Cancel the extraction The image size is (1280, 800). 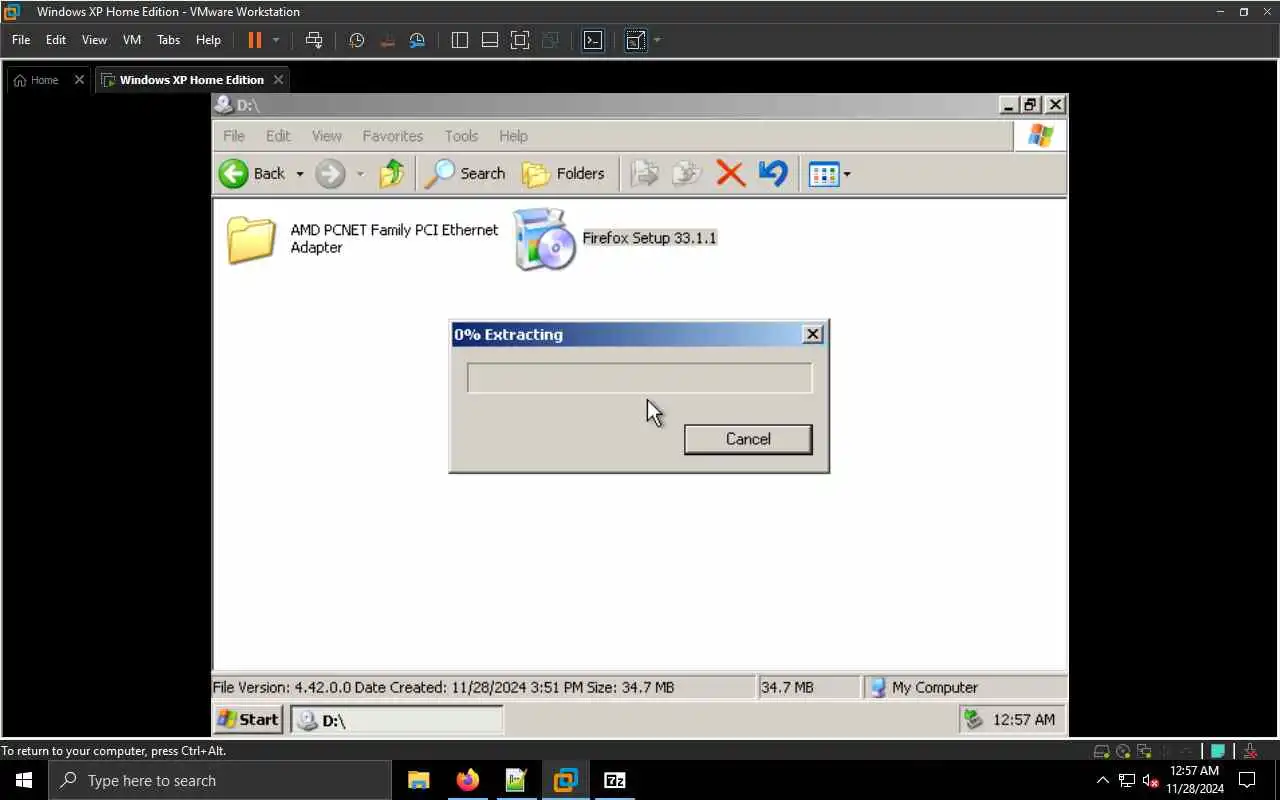[748, 439]
